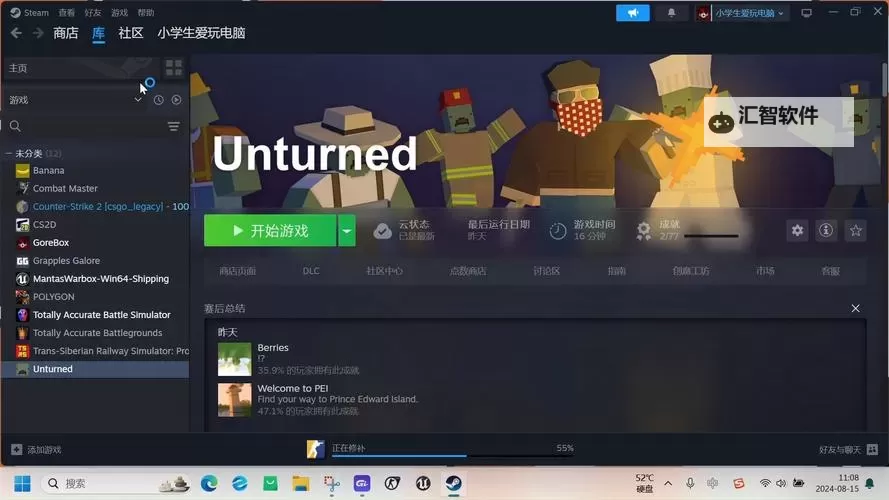The width and height of the screenshot is (889, 500).
Task: Open the 查看 menu
Action: tap(66, 12)
